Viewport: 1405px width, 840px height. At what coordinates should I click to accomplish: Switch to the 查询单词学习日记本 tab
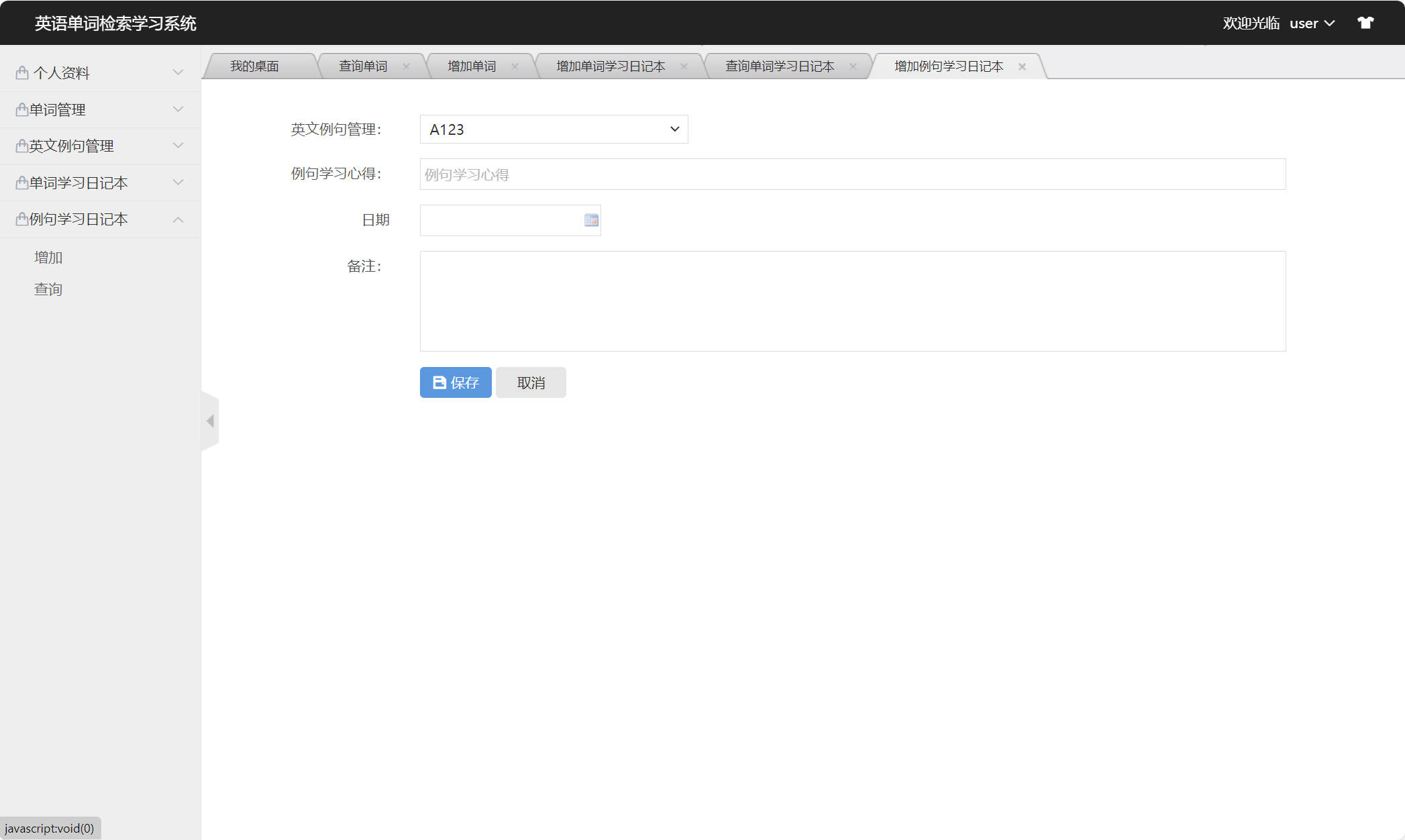(778, 66)
